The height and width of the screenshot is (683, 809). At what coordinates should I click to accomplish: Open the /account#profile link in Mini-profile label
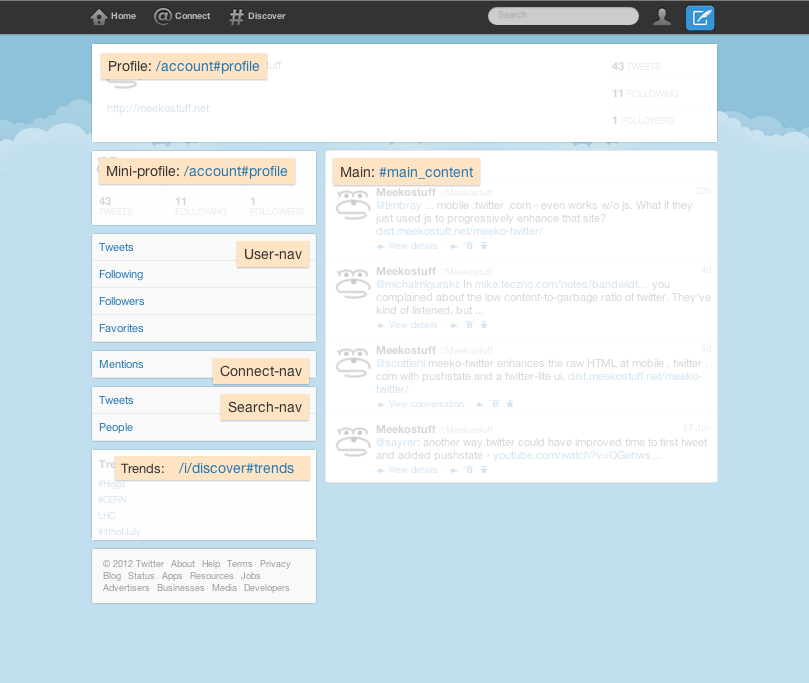point(235,172)
